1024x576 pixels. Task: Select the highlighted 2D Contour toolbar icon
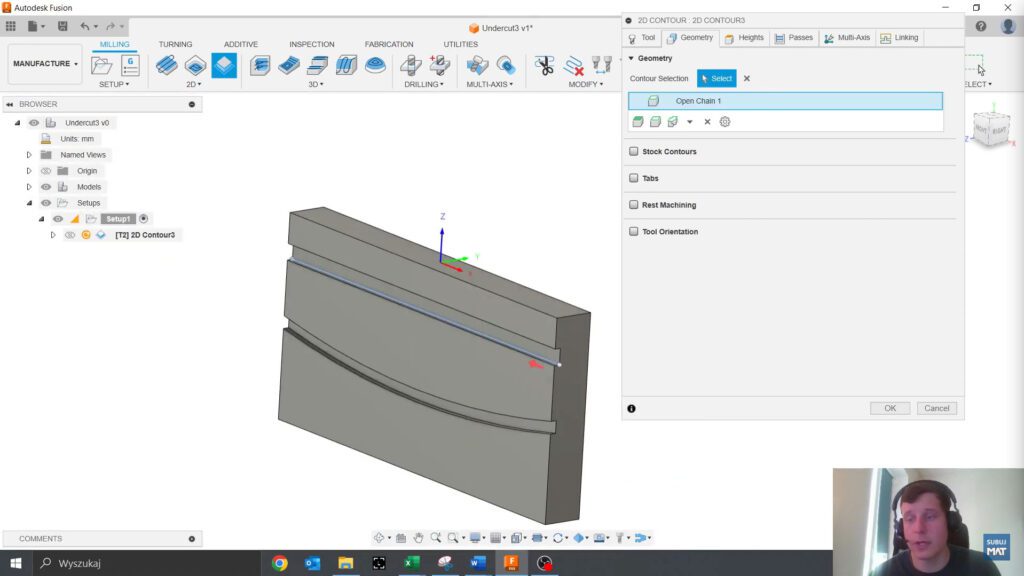pos(224,66)
